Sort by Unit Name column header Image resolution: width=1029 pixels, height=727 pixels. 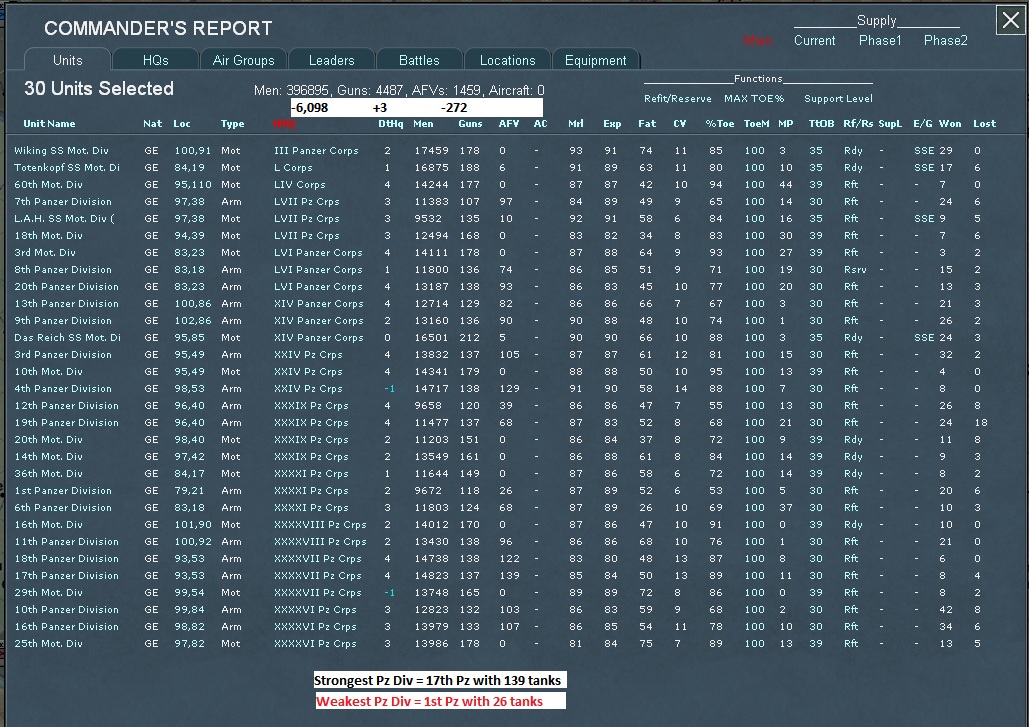pyautogui.click(x=49, y=123)
